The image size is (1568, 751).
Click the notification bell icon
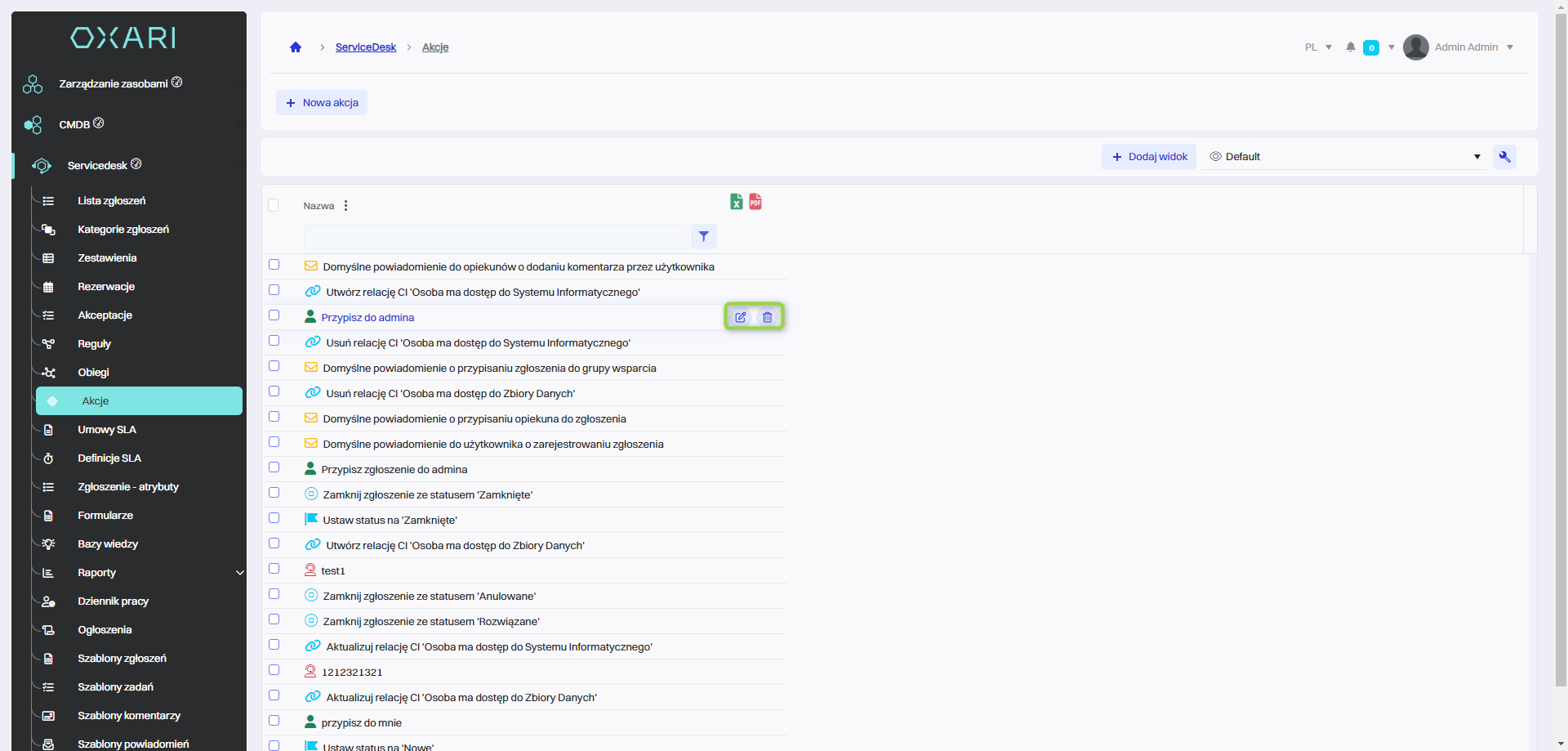tap(1351, 47)
